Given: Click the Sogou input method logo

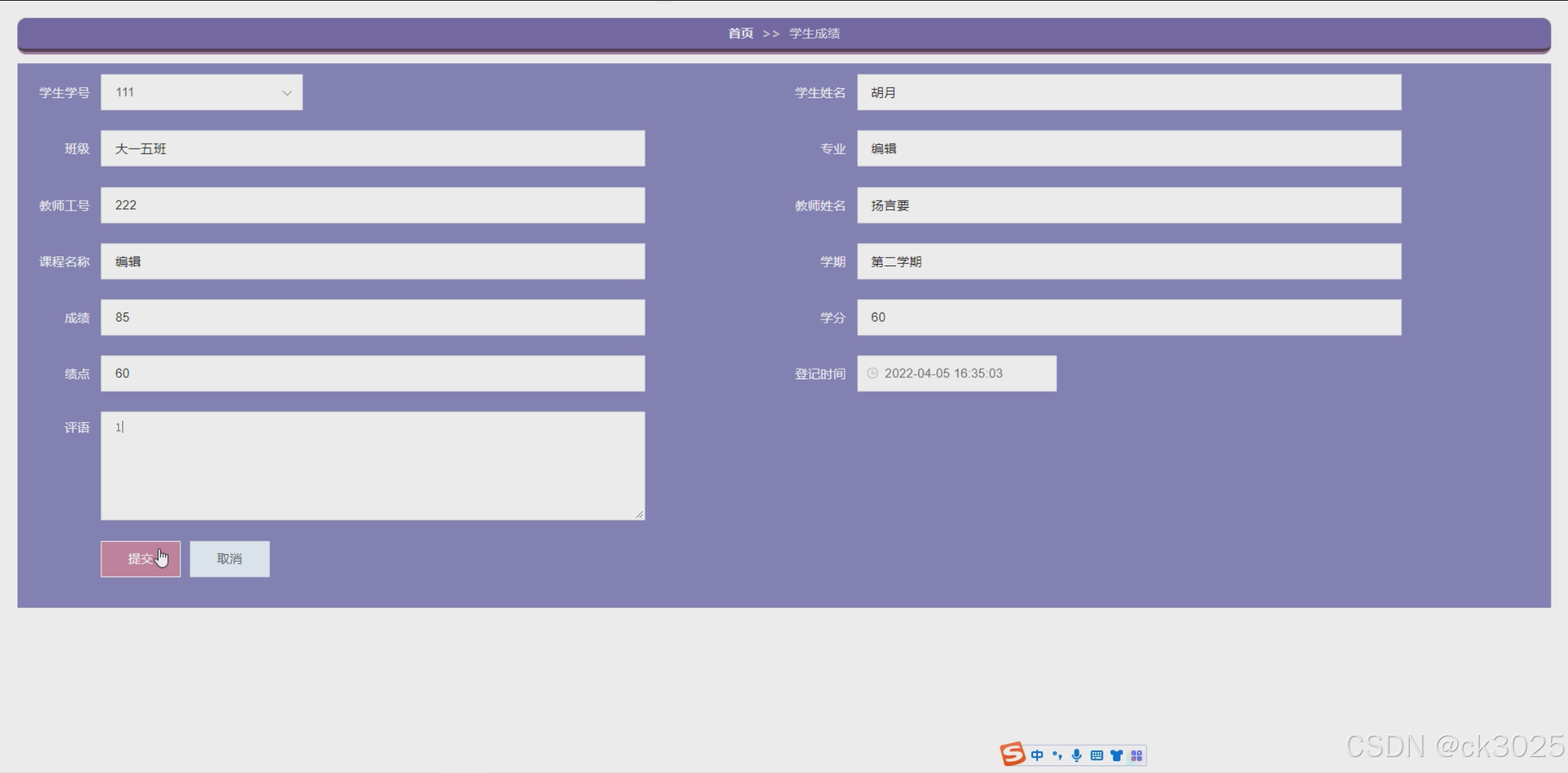Looking at the screenshot, I should point(1013,754).
